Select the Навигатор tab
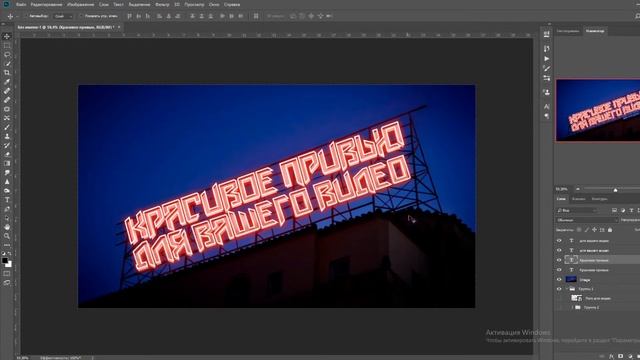Screen dimensions: 640x360 click(595, 31)
